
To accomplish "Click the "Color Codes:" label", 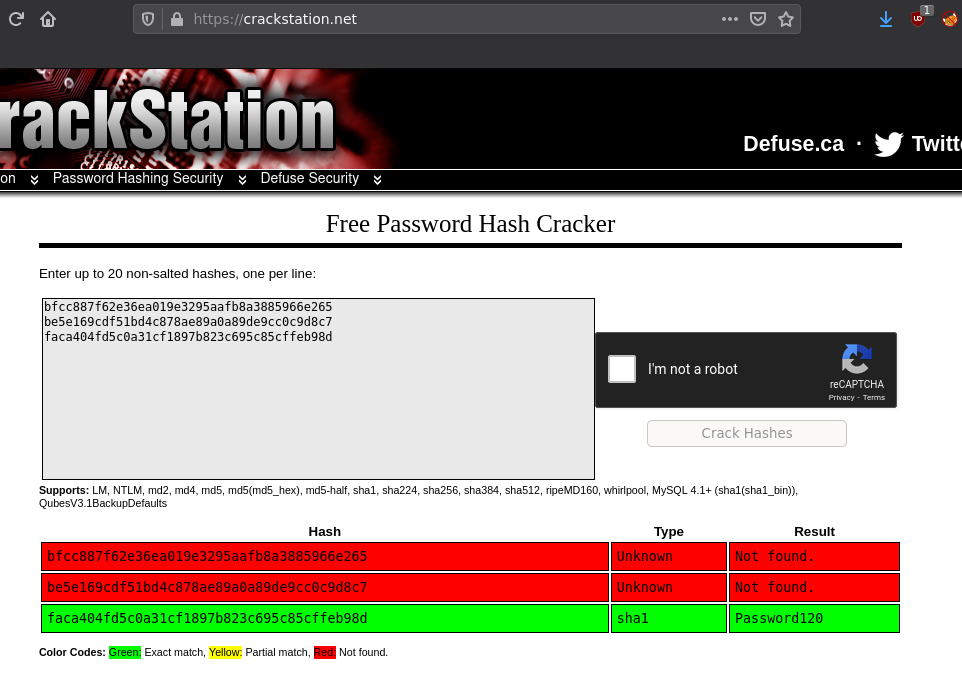I will click(x=72, y=652).
